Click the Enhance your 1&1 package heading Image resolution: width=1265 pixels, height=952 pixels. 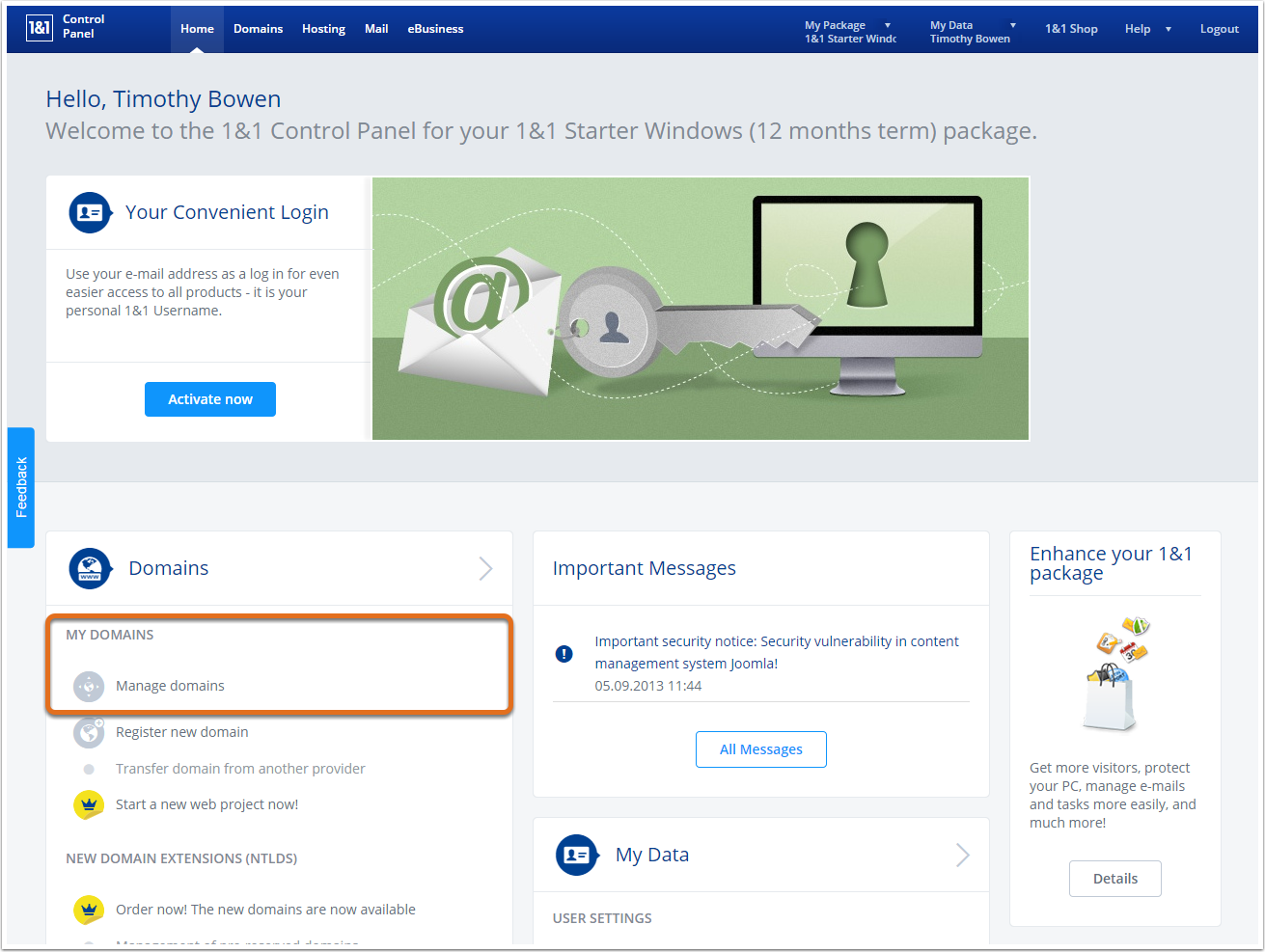pos(1111,563)
